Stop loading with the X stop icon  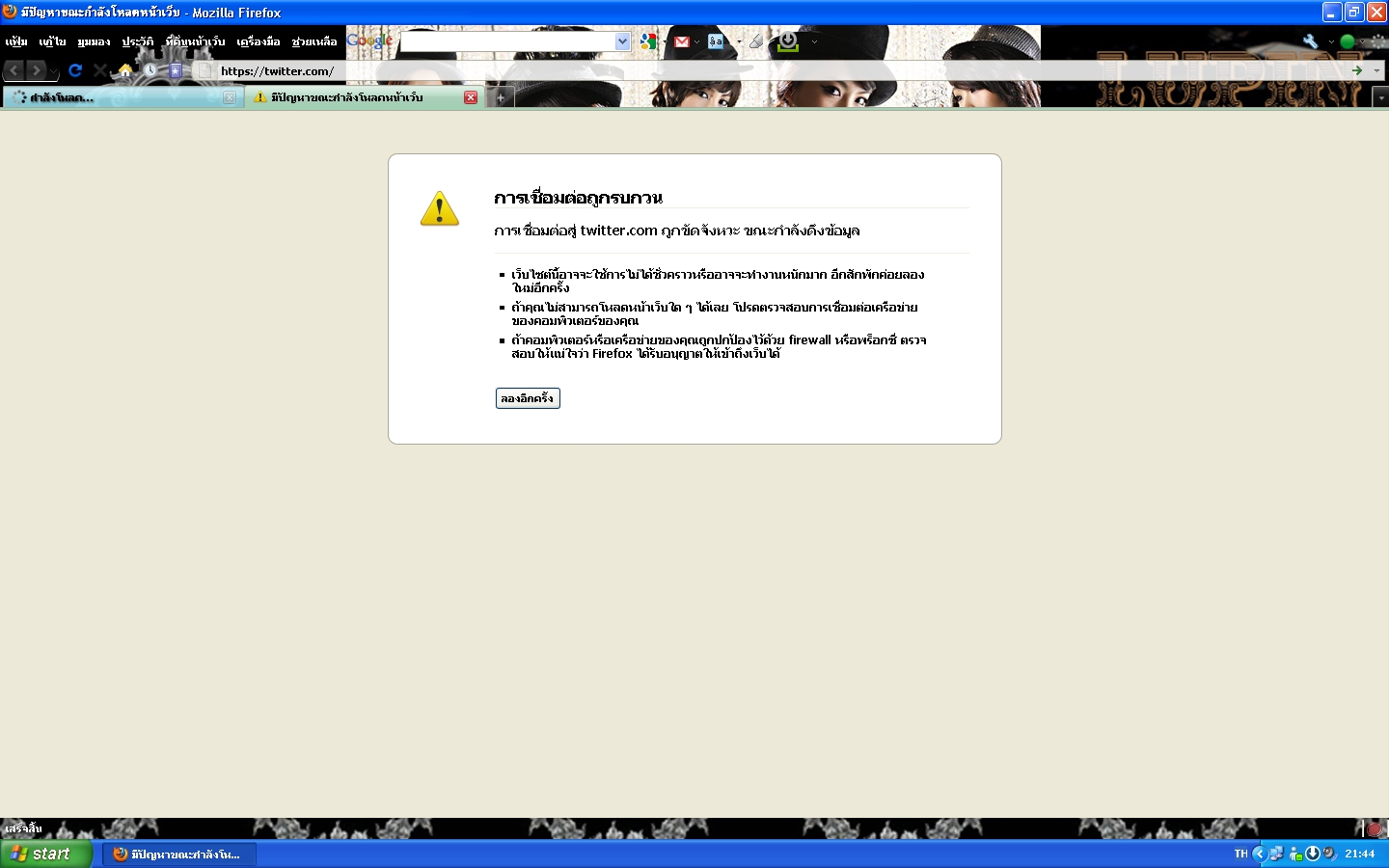click(x=99, y=70)
